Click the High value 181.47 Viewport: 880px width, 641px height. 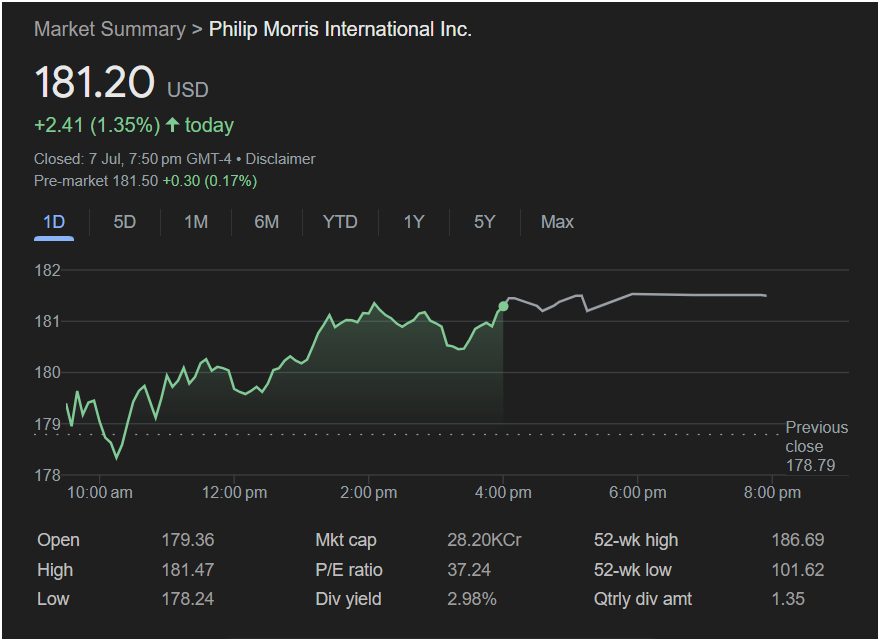pos(188,570)
